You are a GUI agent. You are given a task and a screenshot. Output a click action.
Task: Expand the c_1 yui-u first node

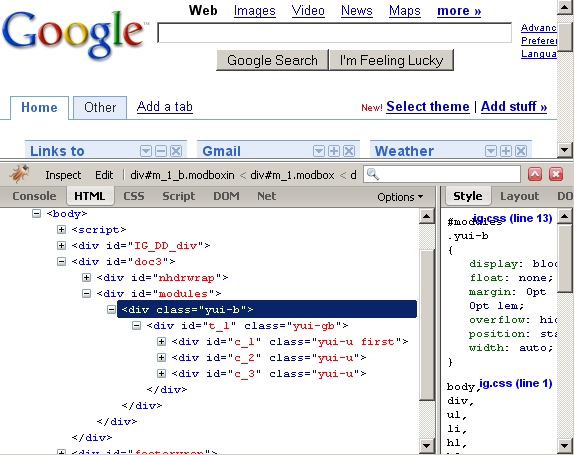pos(161,342)
